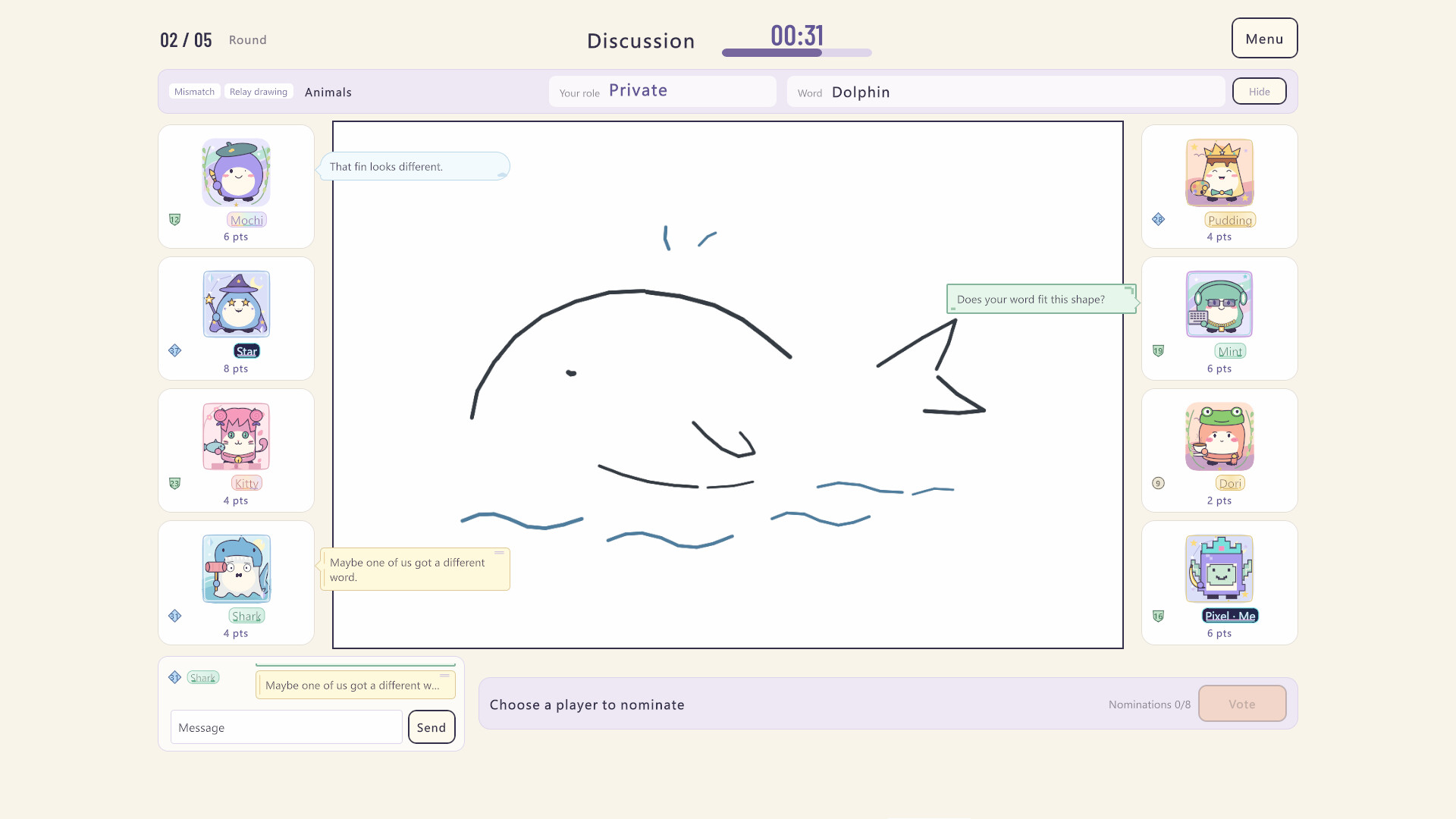
Task: Click the diamond badge in chat panel
Action: coord(174,677)
